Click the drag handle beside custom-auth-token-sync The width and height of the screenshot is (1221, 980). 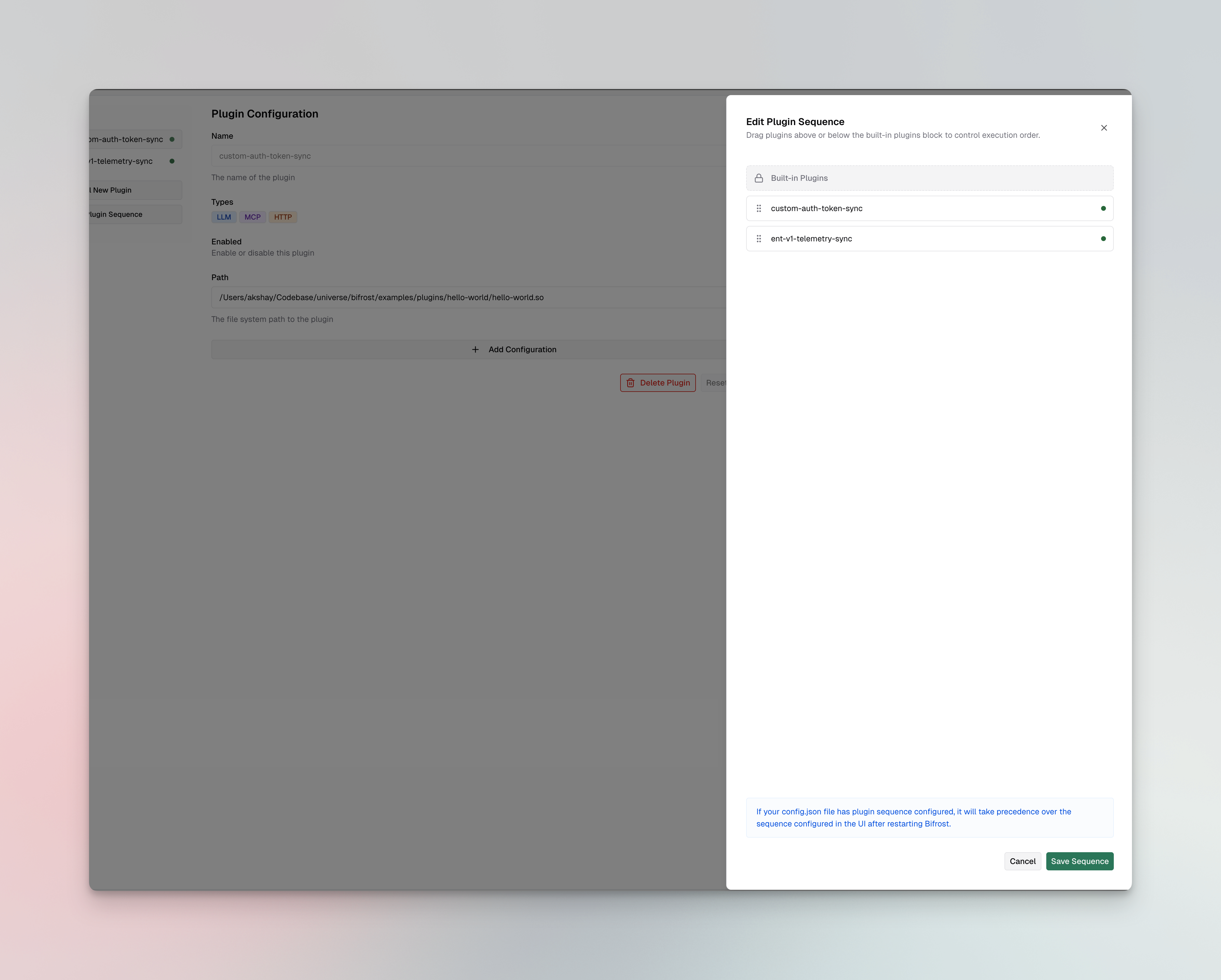click(x=759, y=208)
